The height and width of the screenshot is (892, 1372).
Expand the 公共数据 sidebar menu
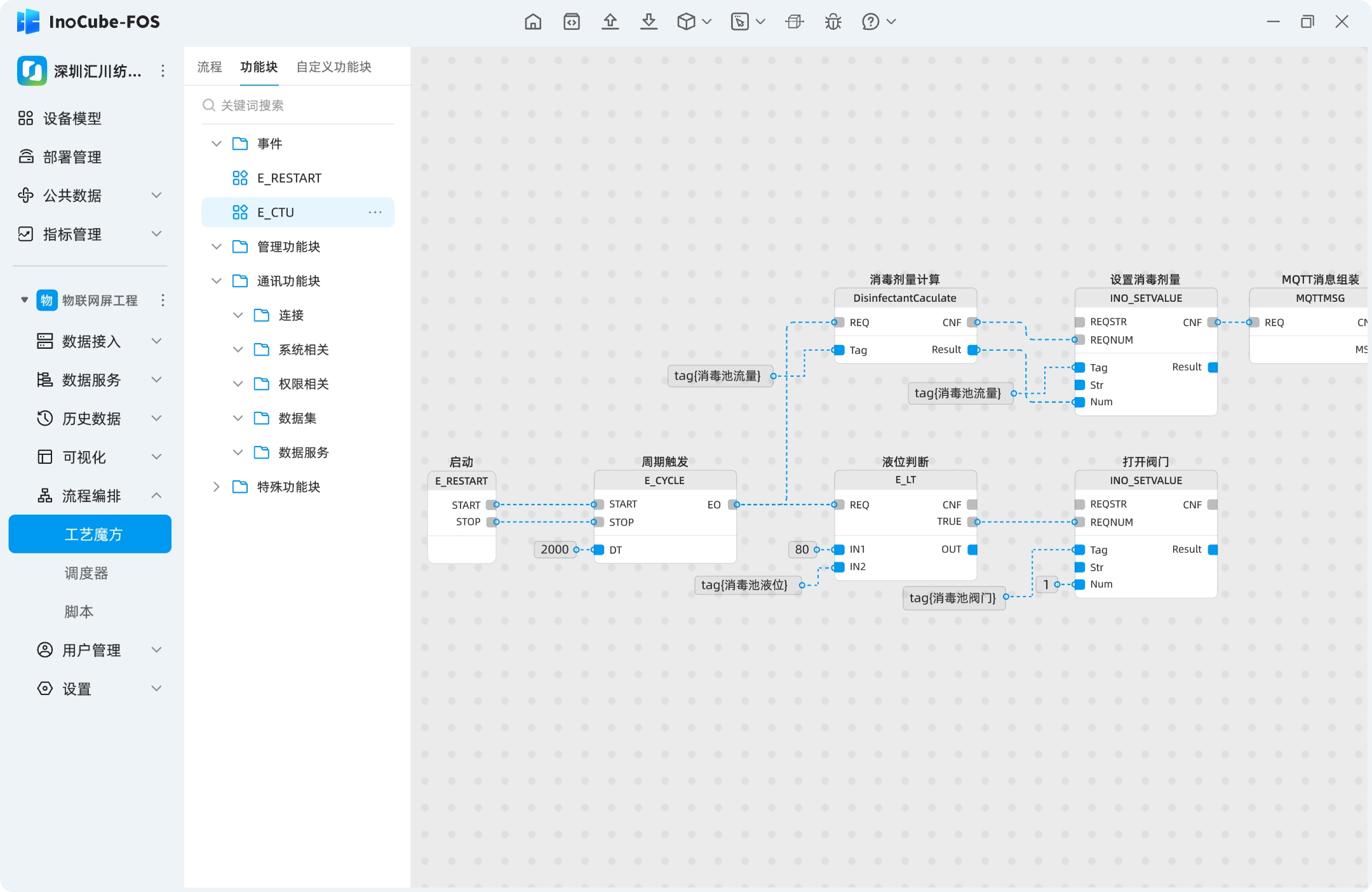(x=156, y=195)
